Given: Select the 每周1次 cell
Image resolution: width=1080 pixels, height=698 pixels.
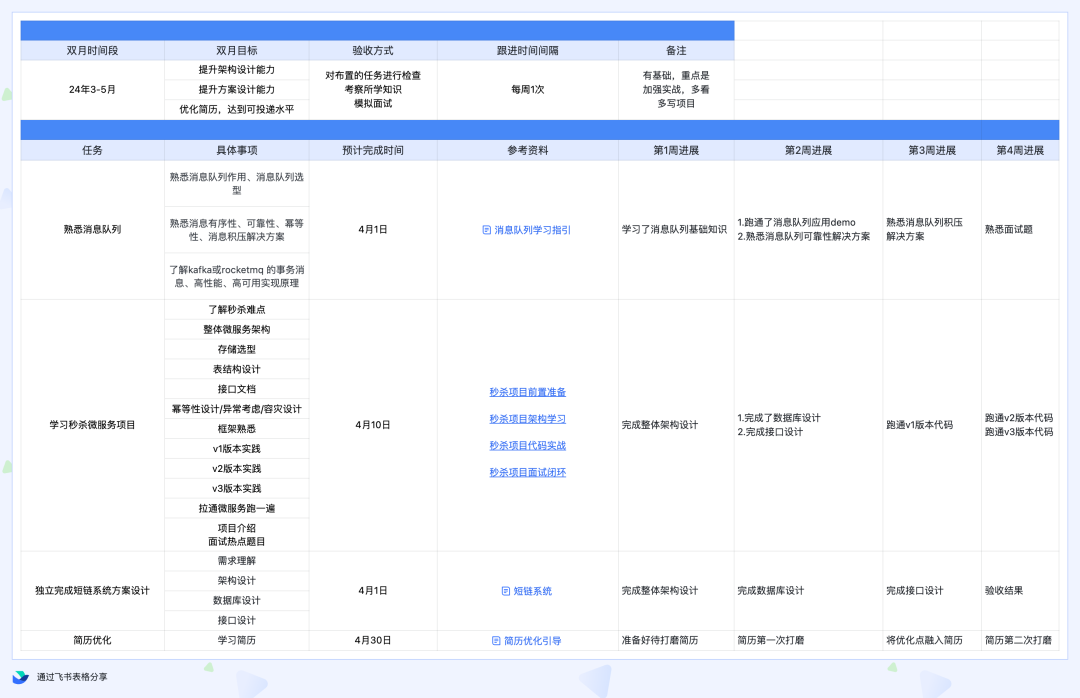Looking at the screenshot, I should (528, 90).
